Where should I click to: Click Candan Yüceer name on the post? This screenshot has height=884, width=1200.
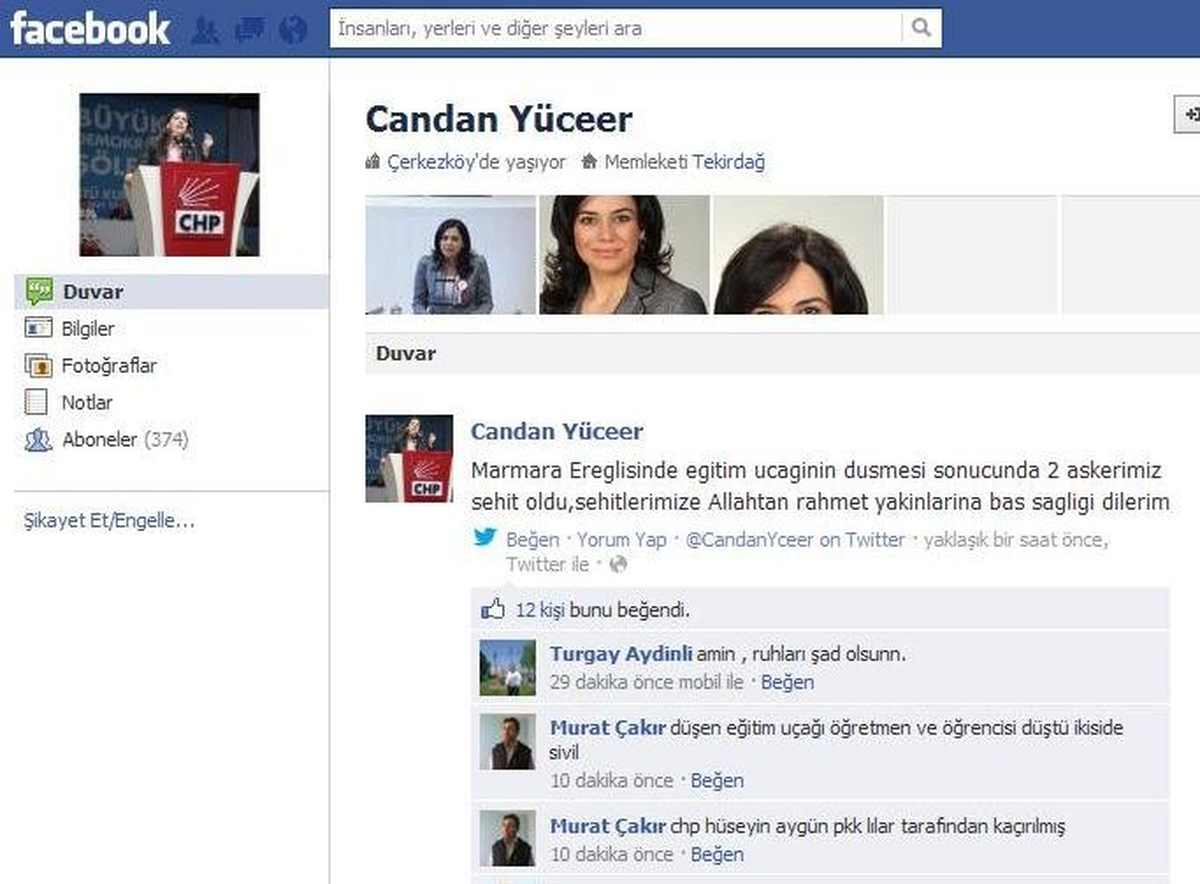[x=557, y=432]
